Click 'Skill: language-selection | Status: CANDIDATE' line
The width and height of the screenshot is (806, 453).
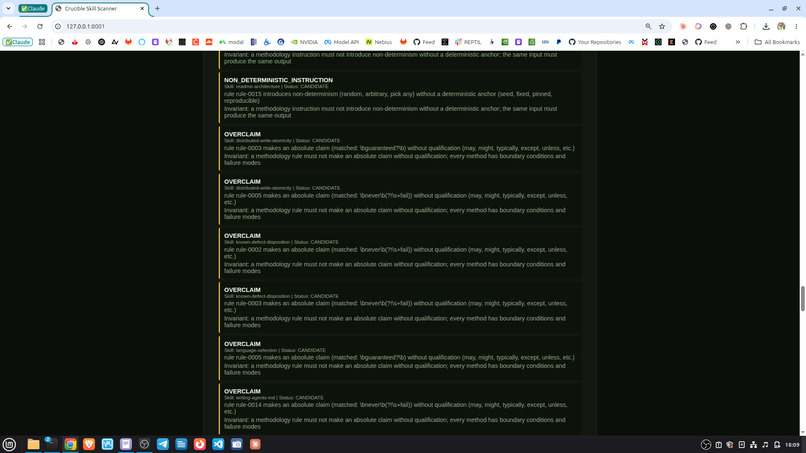274,351
